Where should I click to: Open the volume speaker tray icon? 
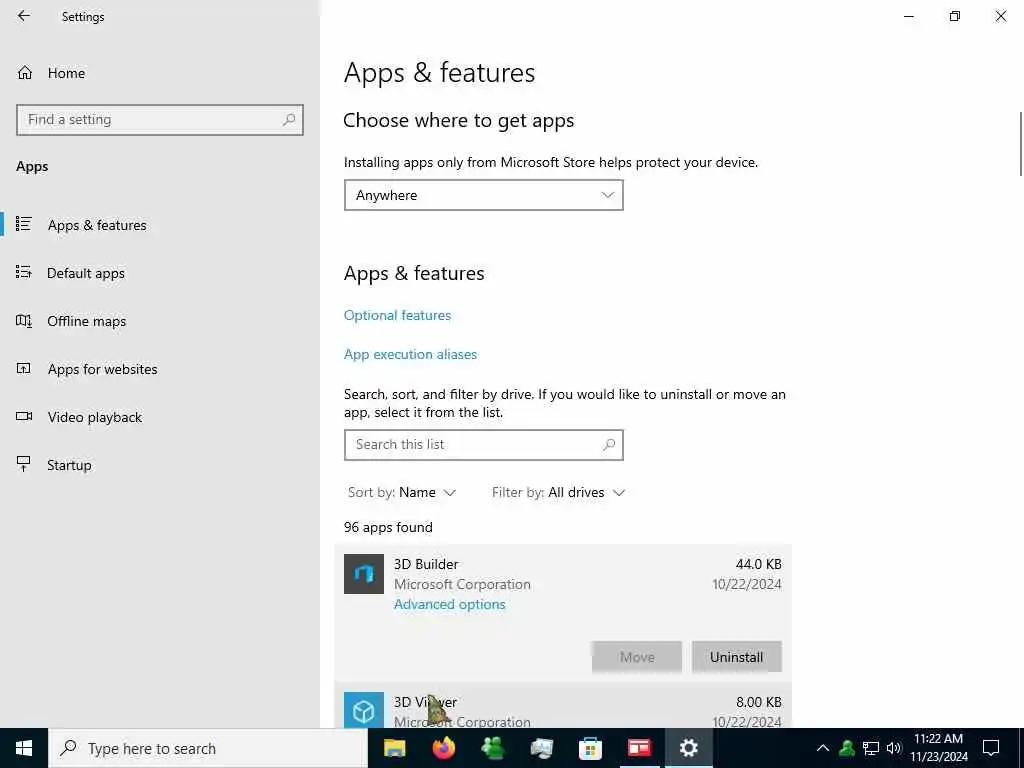click(894, 748)
